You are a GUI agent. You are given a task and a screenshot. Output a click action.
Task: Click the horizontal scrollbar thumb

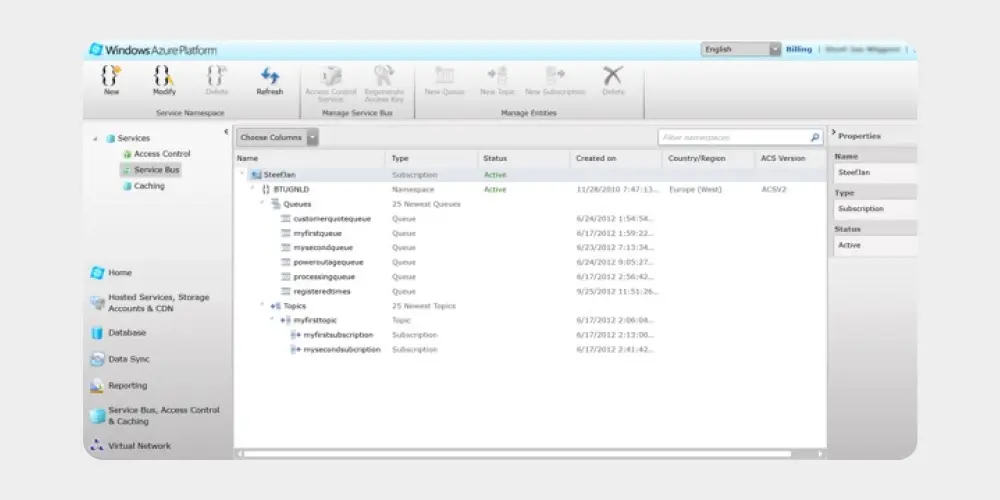point(517,454)
